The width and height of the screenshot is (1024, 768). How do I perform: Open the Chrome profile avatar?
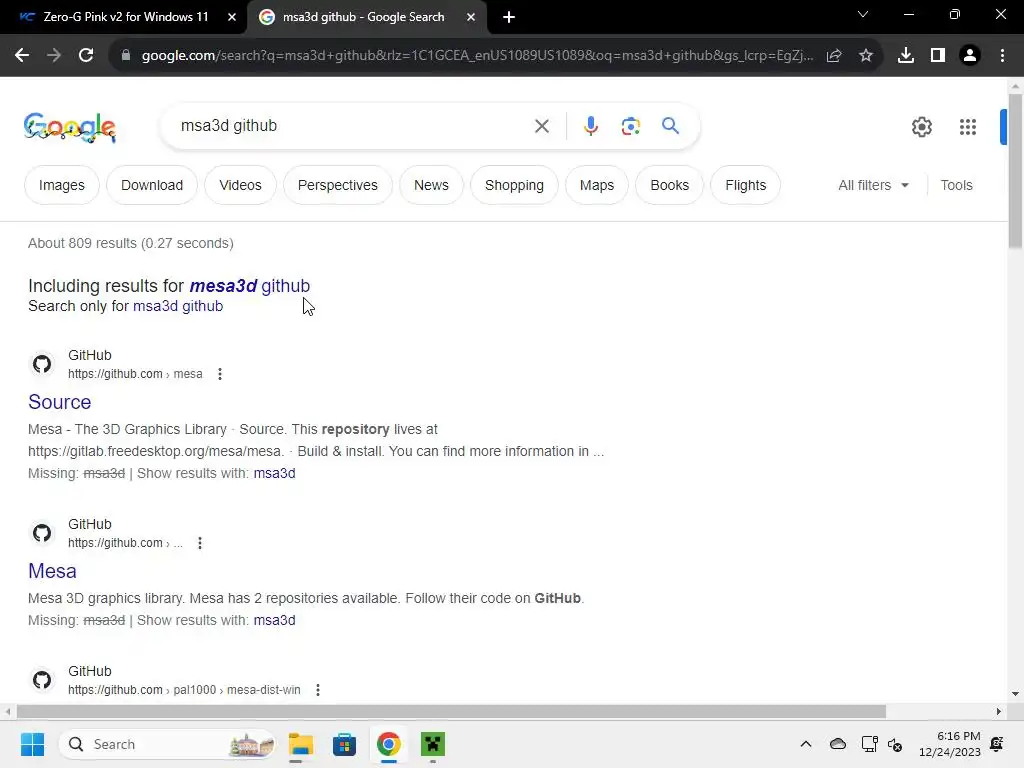(970, 56)
